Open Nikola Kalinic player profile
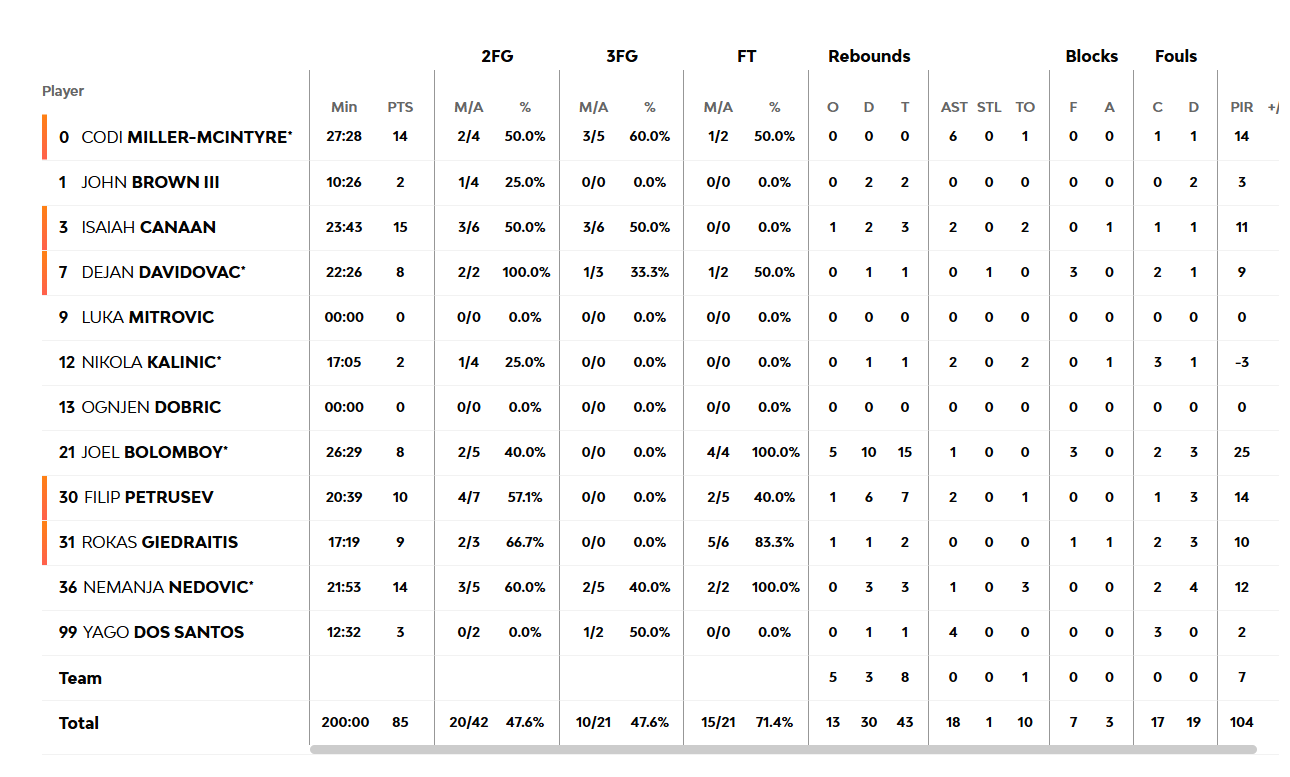 pos(152,362)
